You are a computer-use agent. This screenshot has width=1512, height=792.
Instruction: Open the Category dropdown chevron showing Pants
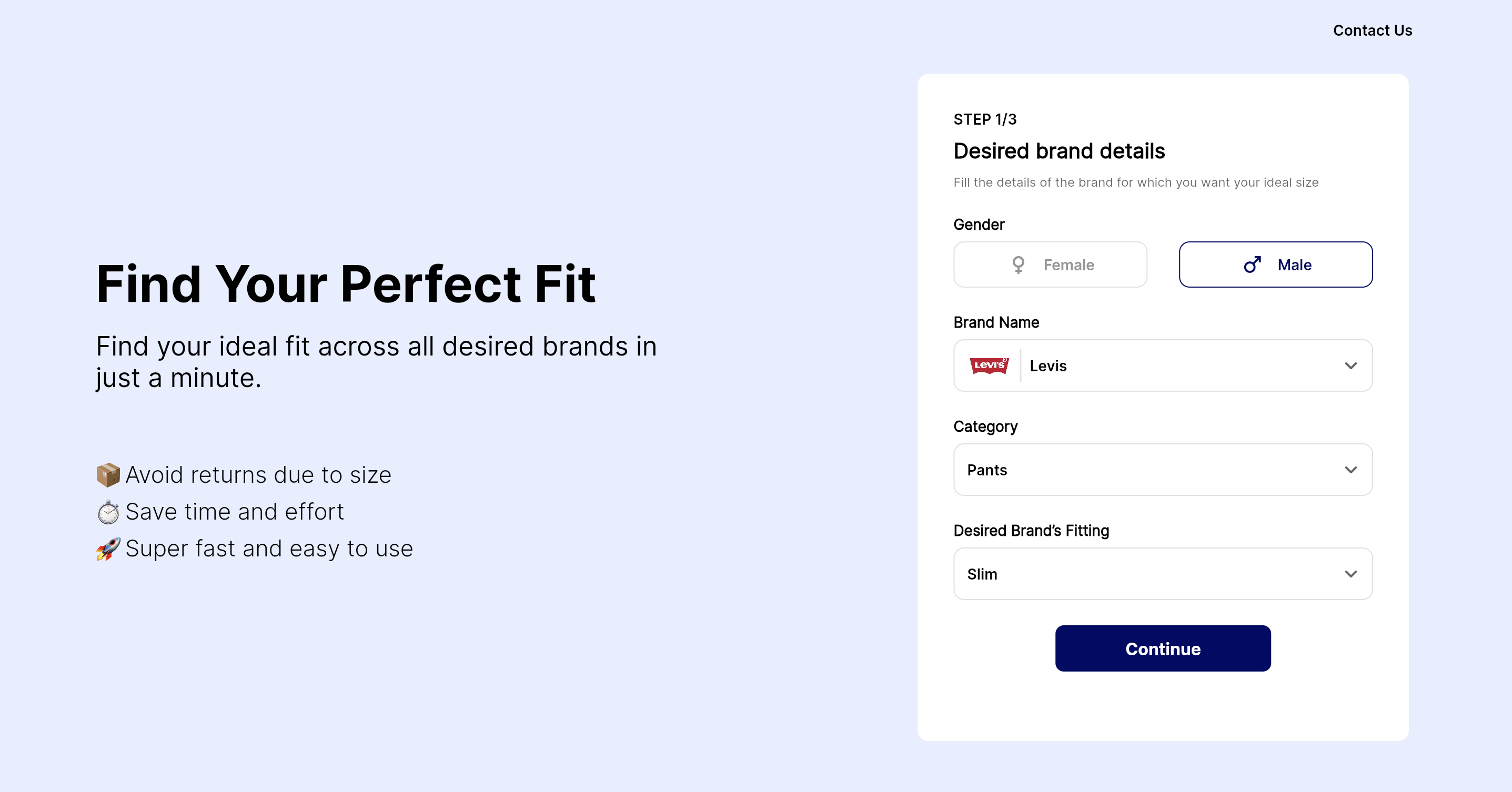(x=1350, y=470)
